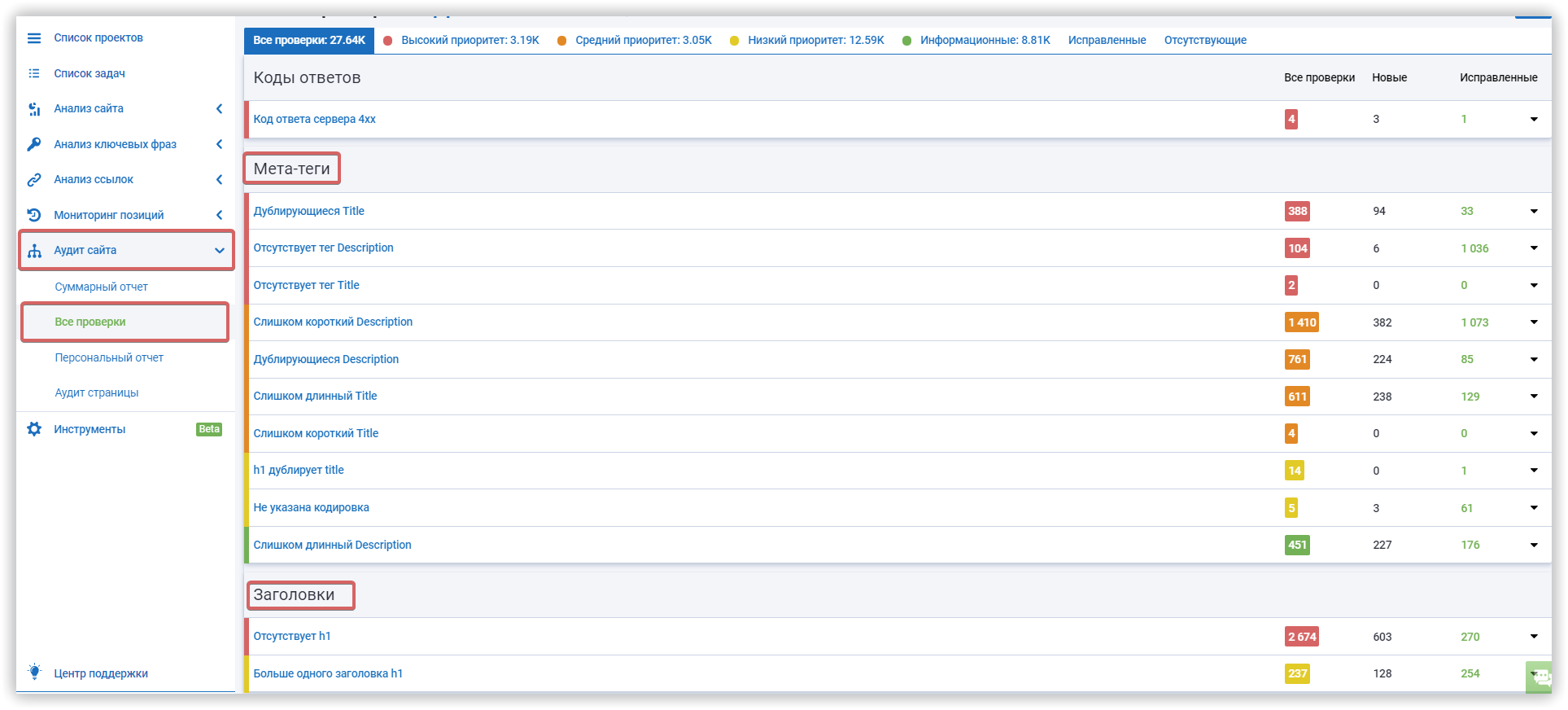Collapse the Аудит сайта chevron
The height and width of the screenshot is (710, 1568).
(x=219, y=251)
